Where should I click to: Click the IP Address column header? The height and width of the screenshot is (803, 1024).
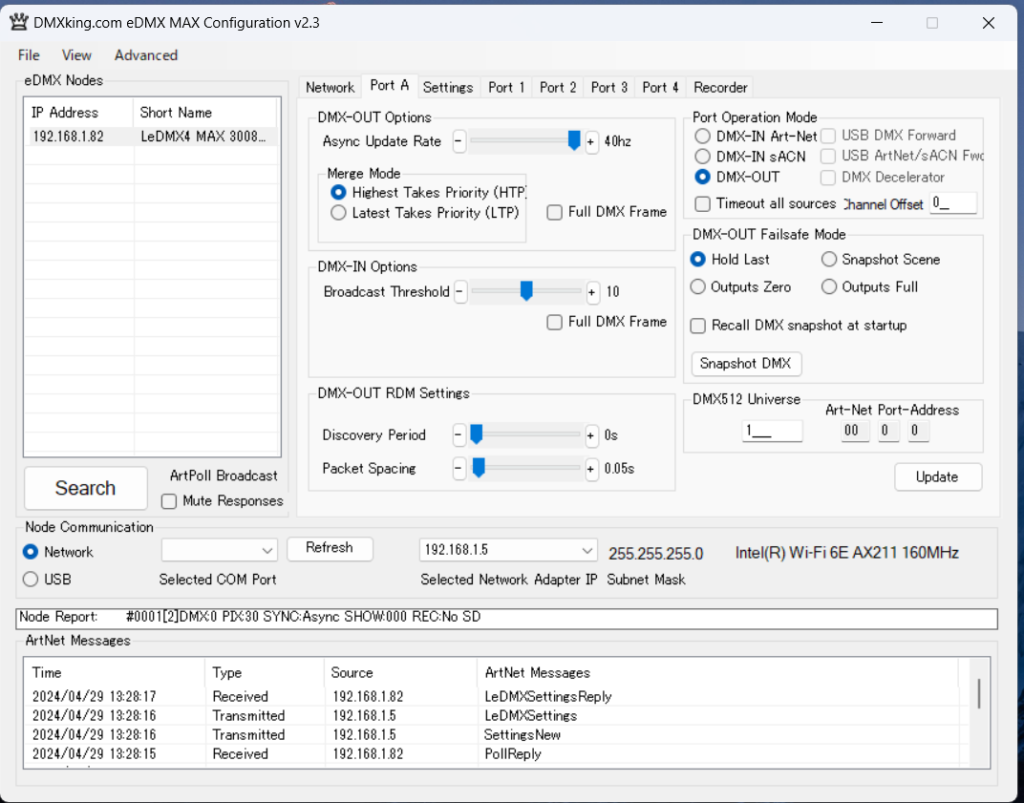pyautogui.click(x=79, y=112)
